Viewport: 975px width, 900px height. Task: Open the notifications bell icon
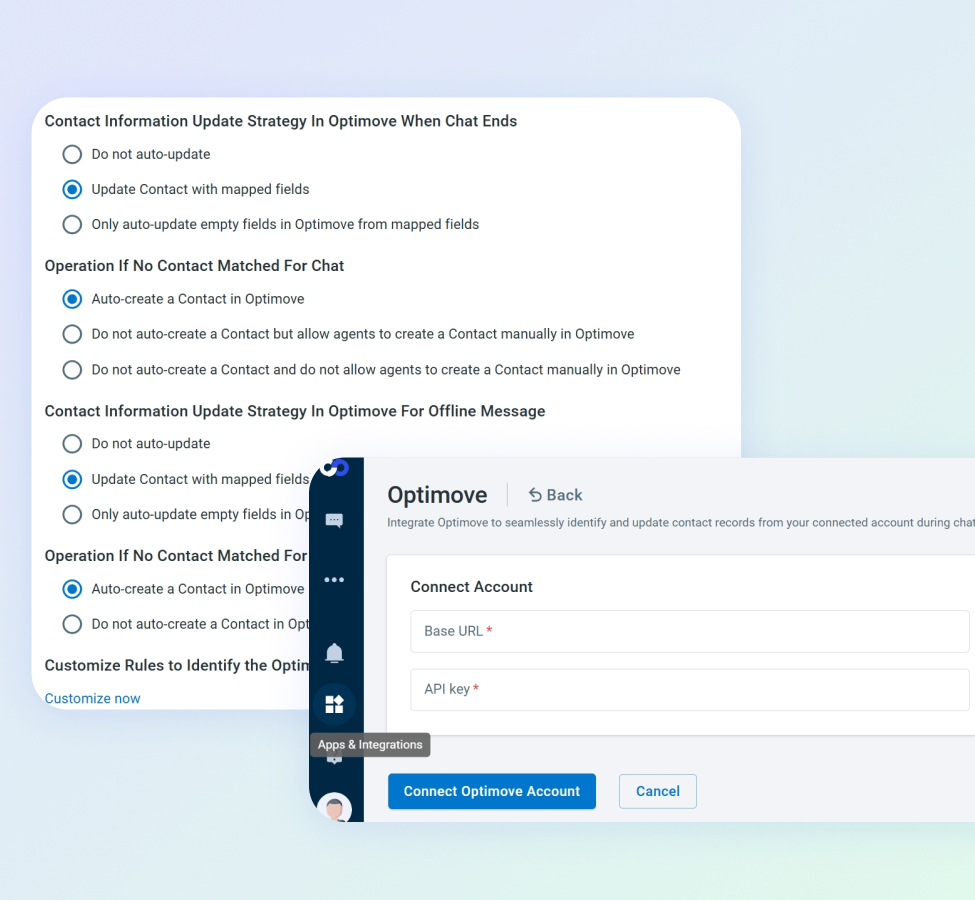(335, 653)
